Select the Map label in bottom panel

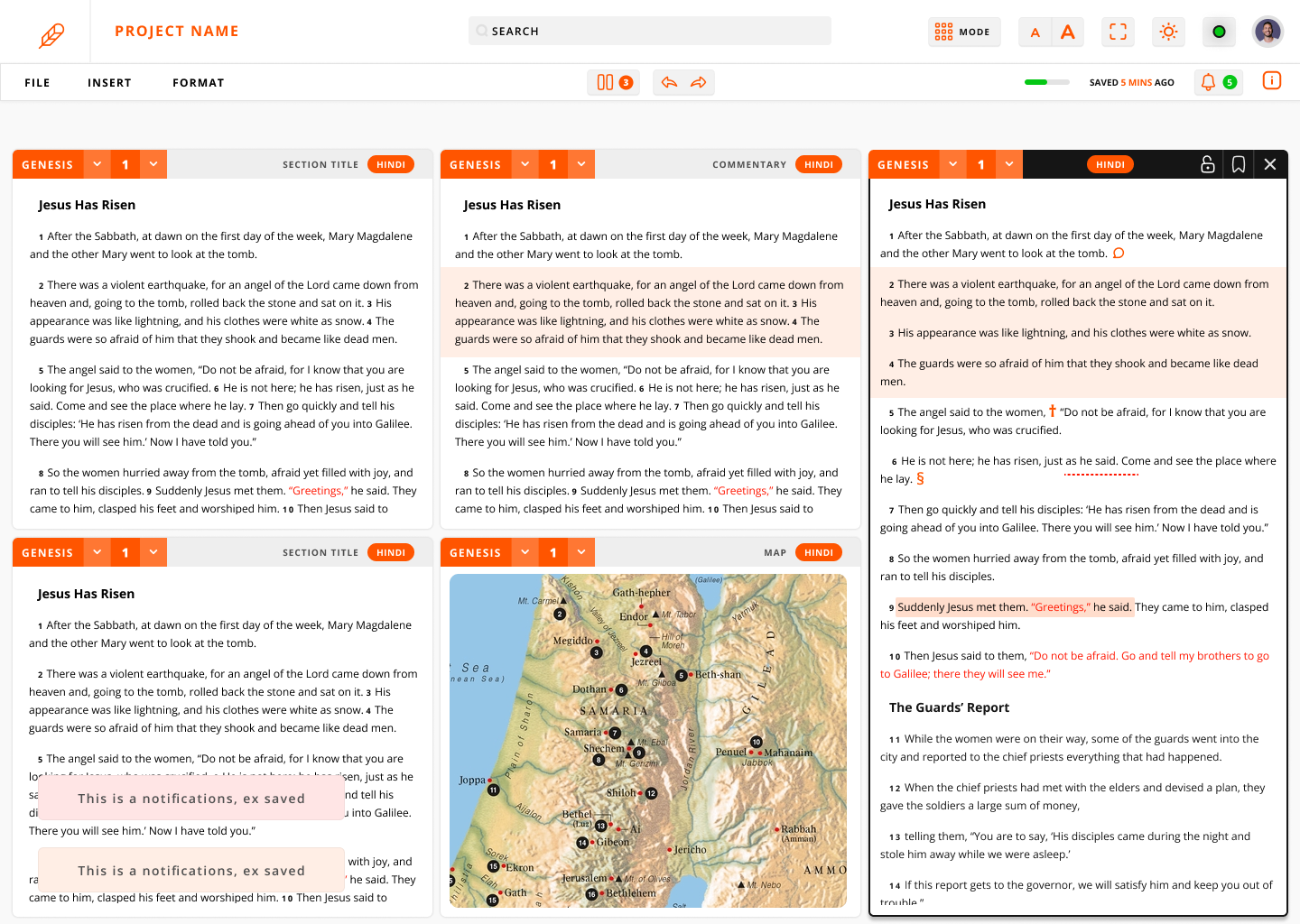tap(775, 553)
